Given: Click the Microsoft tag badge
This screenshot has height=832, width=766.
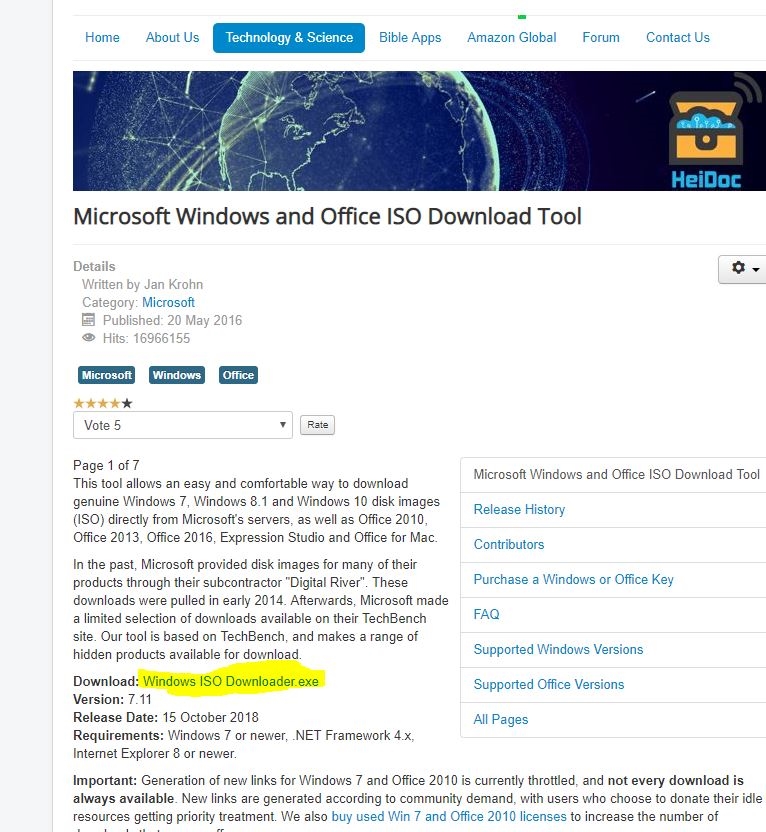Looking at the screenshot, I should [x=107, y=375].
